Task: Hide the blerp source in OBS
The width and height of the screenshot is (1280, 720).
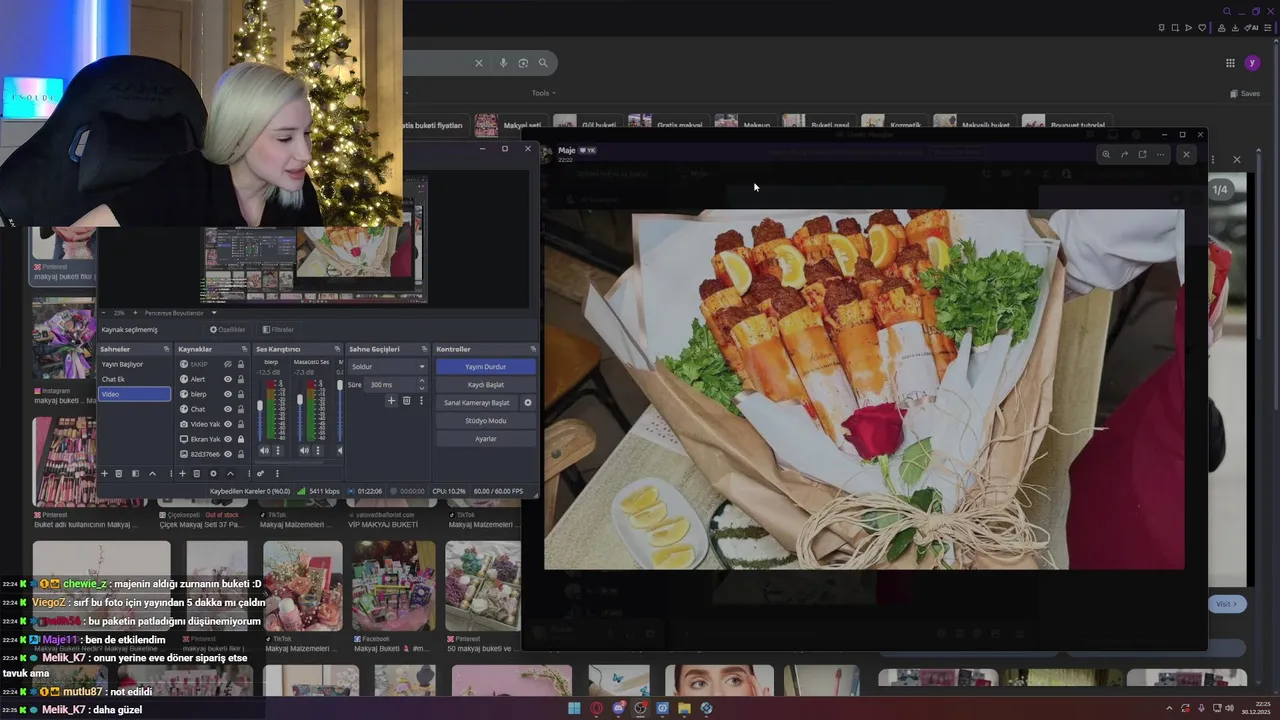Action: (228, 394)
